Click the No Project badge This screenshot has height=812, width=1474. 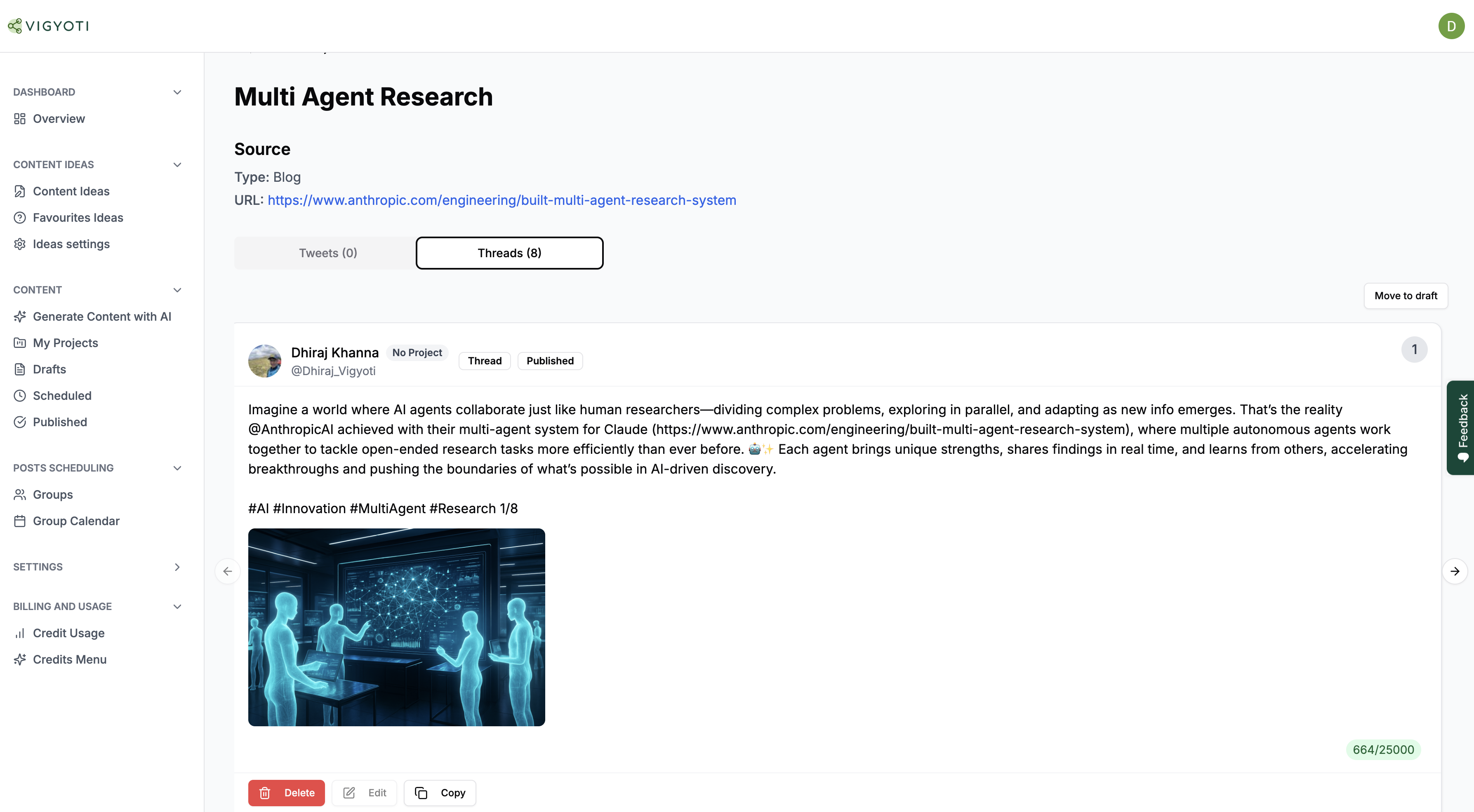click(417, 353)
